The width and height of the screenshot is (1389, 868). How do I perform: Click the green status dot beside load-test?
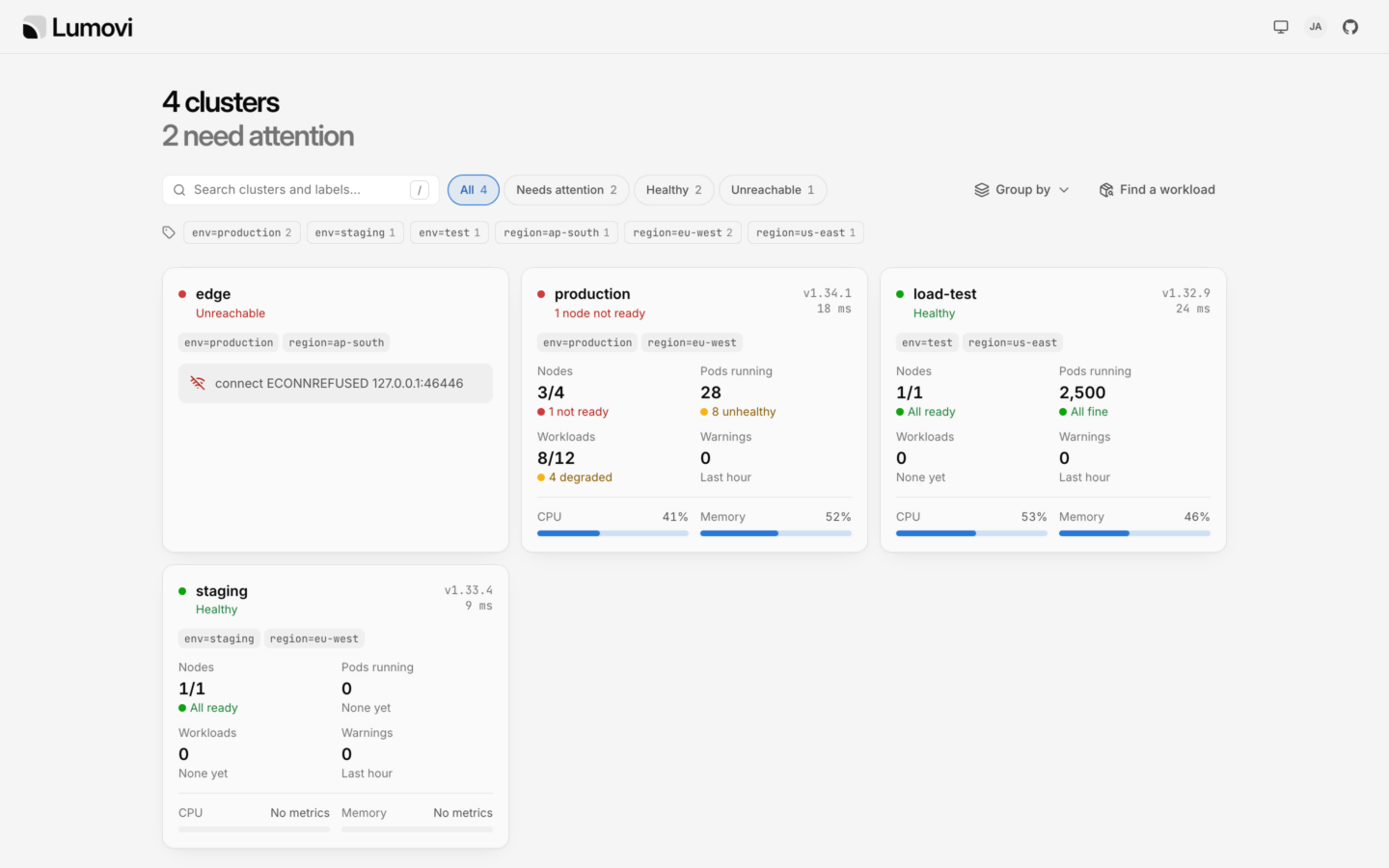pos(900,294)
